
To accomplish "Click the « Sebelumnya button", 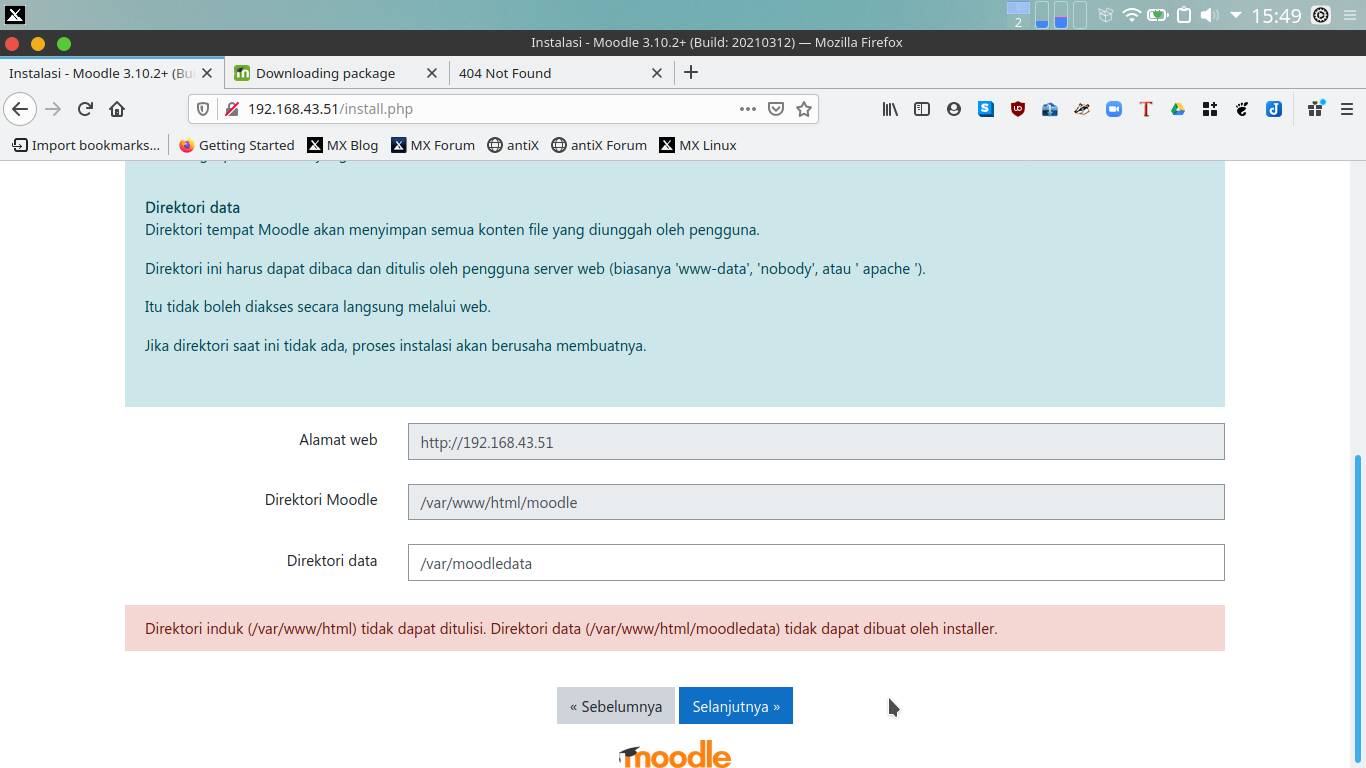I will [x=616, y=706].
